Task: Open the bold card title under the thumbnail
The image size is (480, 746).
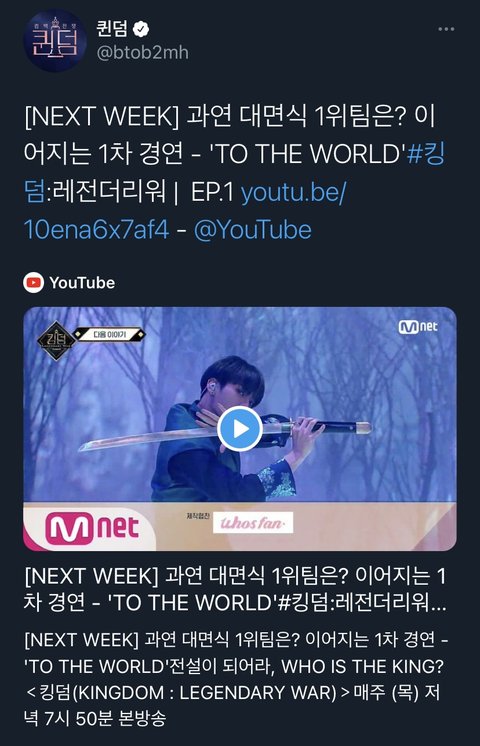Action: pos(235,589)
